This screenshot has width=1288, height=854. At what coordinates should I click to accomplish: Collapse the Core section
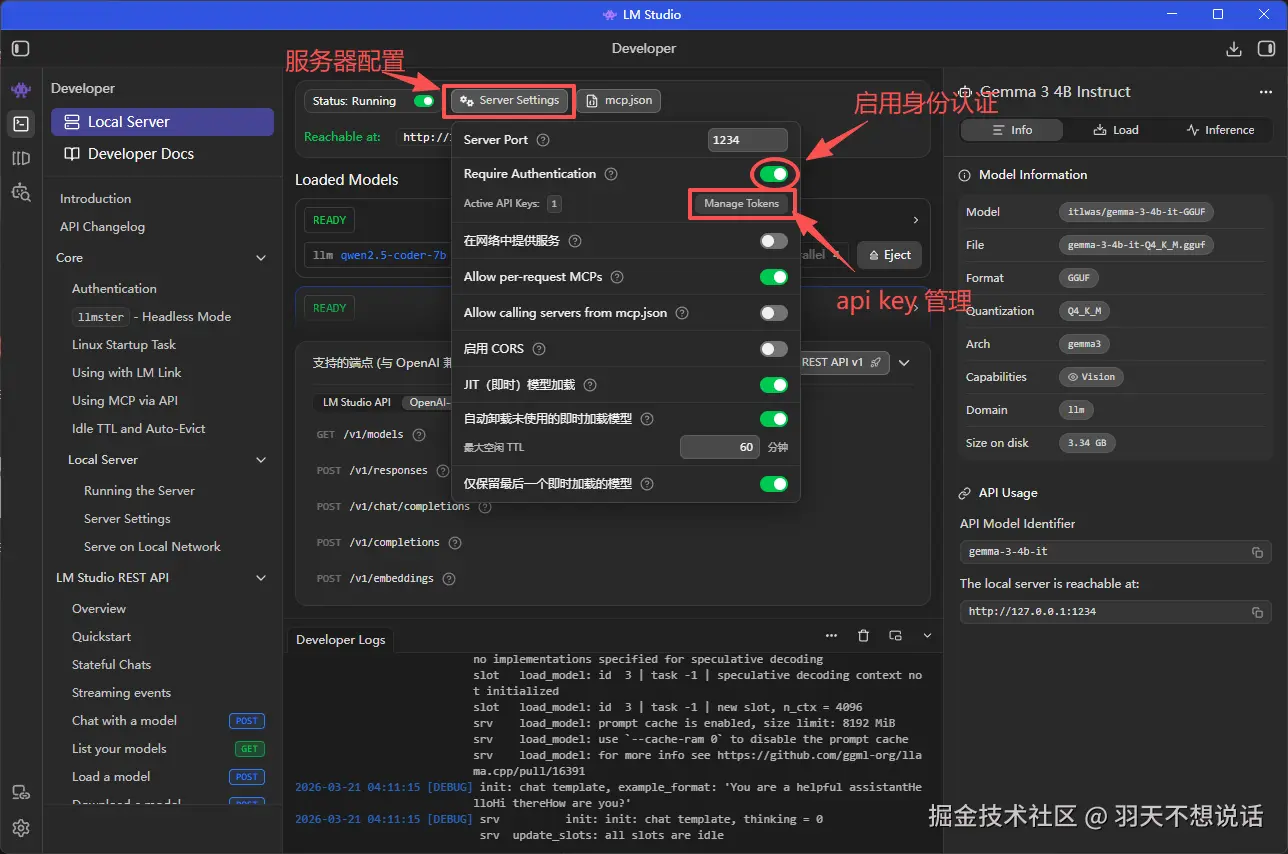pyautogui.click(x=261, y=257)
